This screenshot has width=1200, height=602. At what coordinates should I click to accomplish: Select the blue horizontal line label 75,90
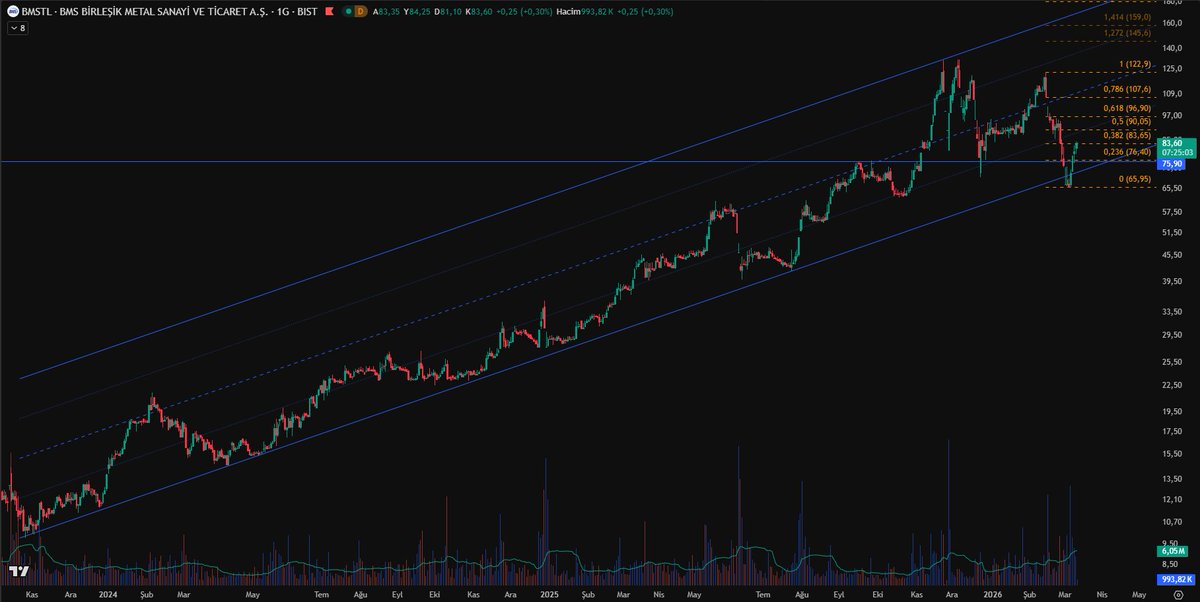[1170, 163]
